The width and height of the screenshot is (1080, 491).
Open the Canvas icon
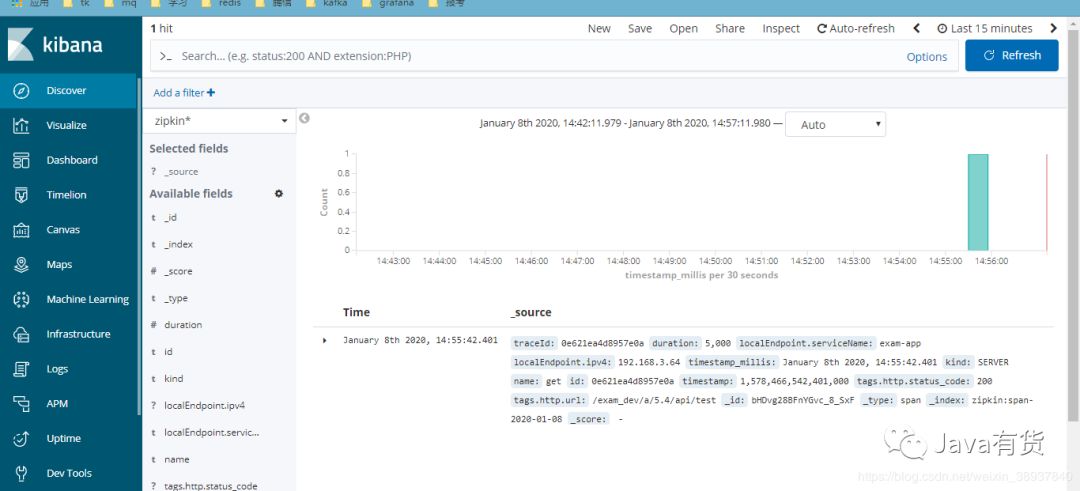tap(21, 230)
